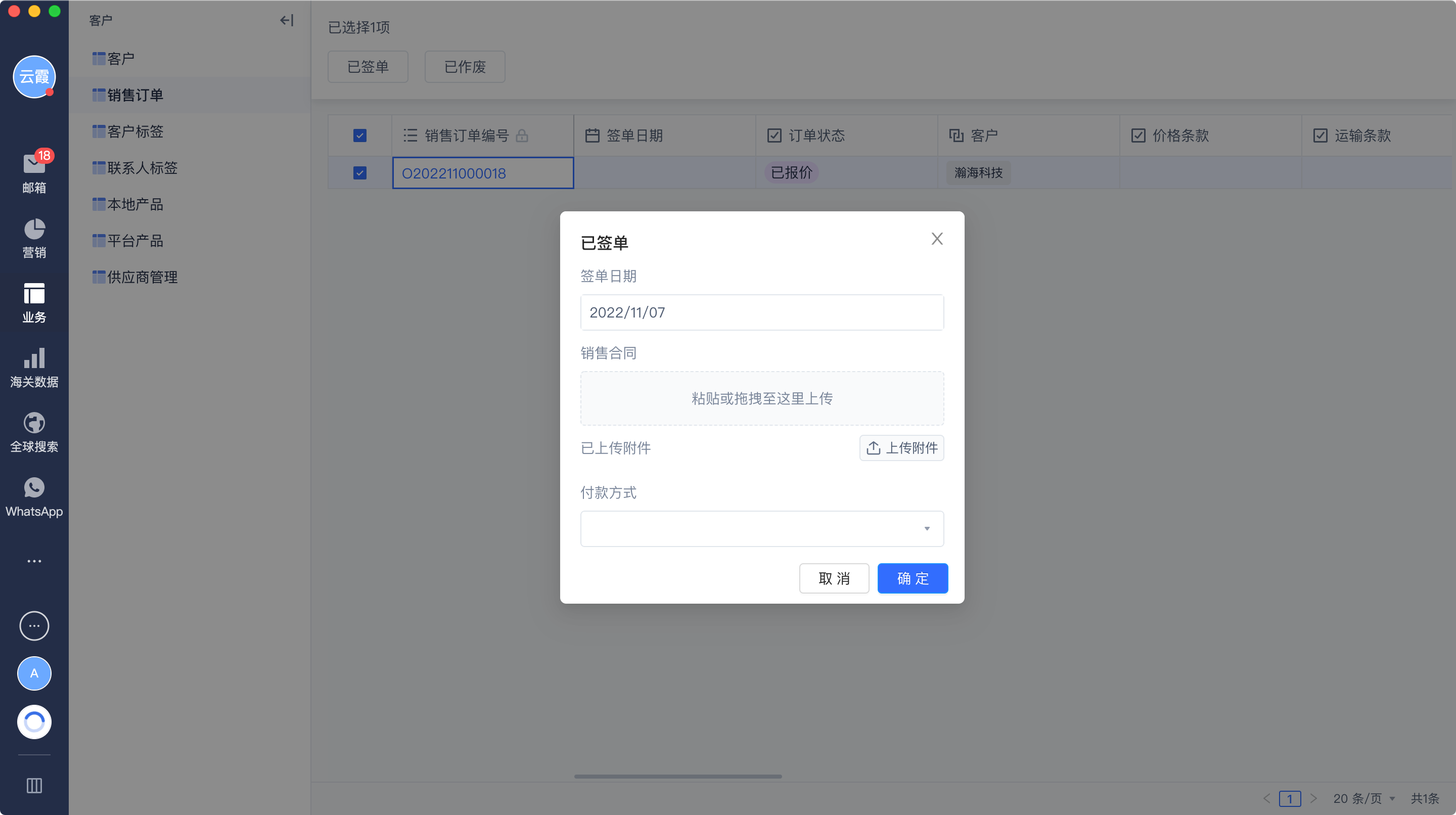This screenshot has width=1456, height=815.
Task: Open the WhatsApp icon in sidebar
Action: click(34, 487)
